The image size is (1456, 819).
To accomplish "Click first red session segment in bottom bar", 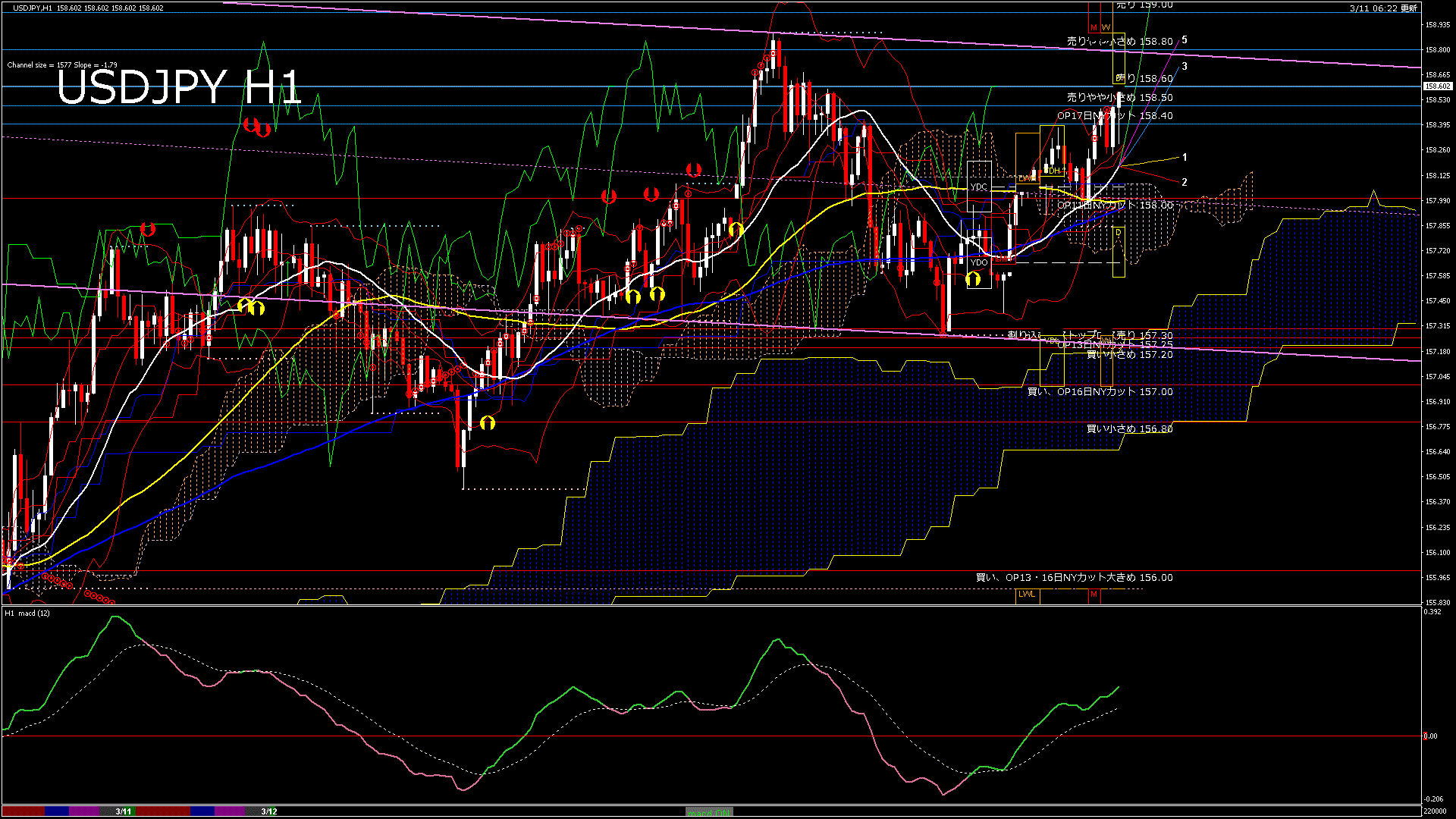I will [x=23, y=811].
